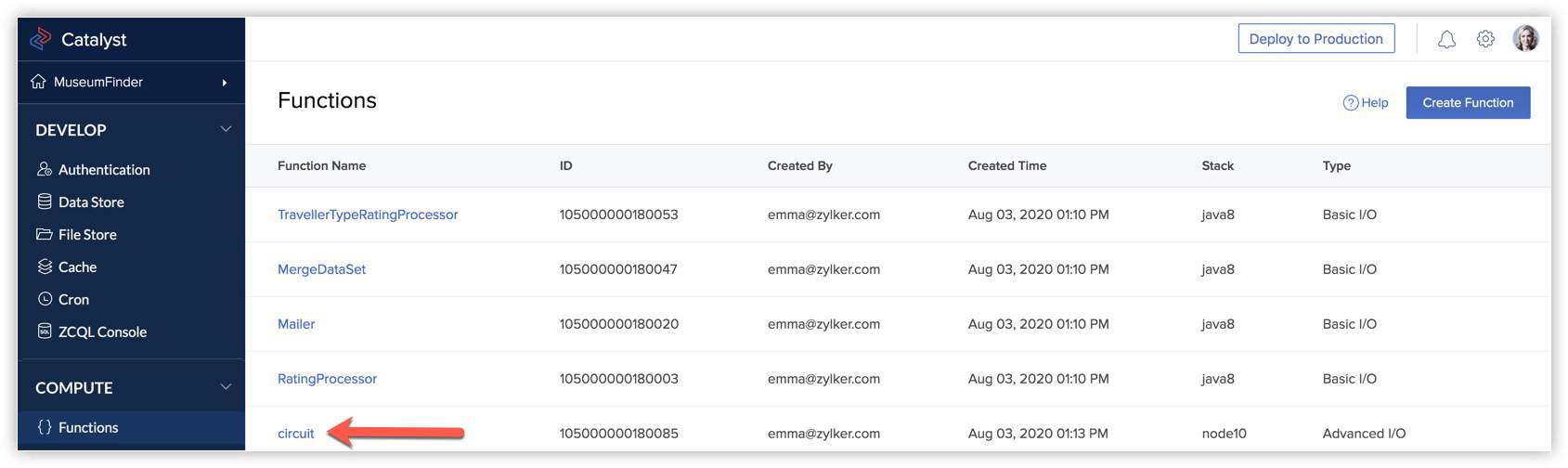Collapse the COMPUTE section chevron
The image size is (1568, 468).
(226, 387)
